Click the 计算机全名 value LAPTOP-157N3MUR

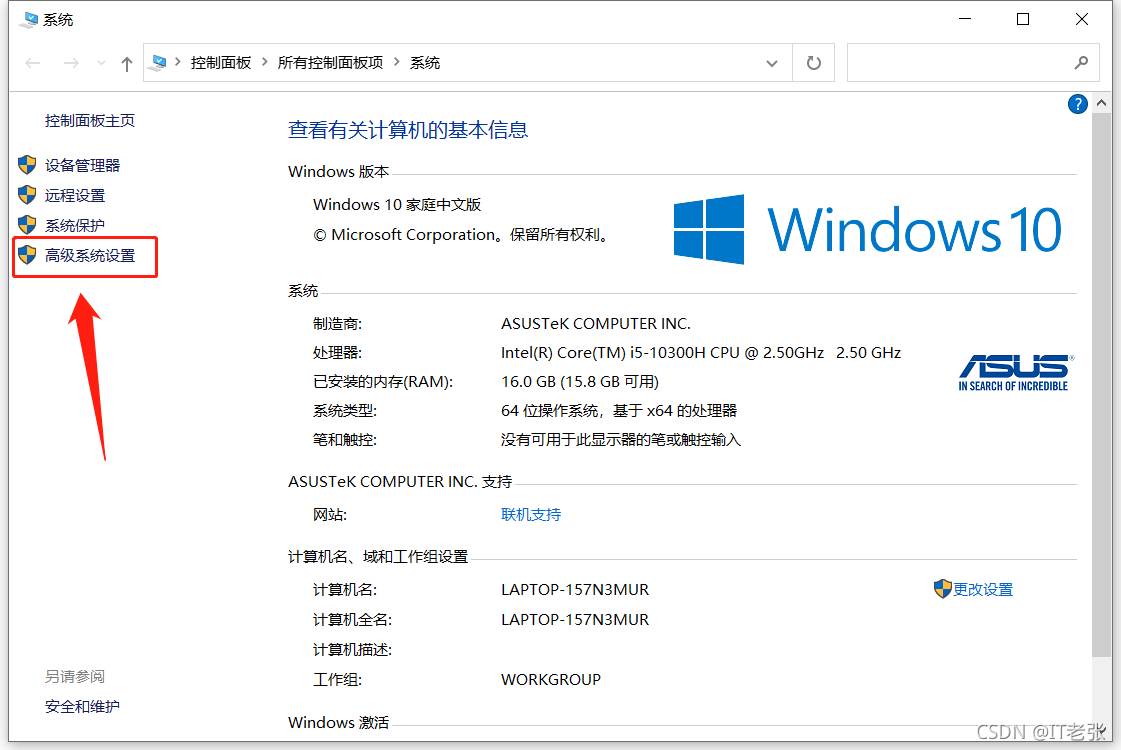pos(575,620)
